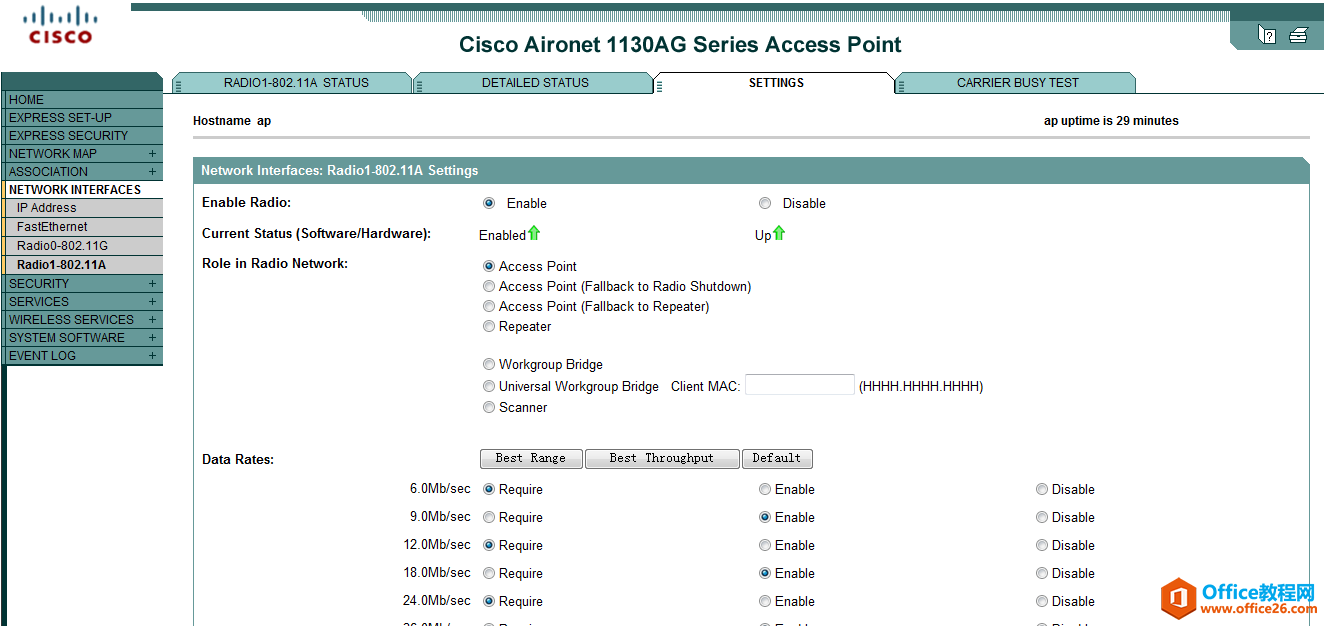
Task: Select Scanner radio role option
Action: (x=489, y=407)
